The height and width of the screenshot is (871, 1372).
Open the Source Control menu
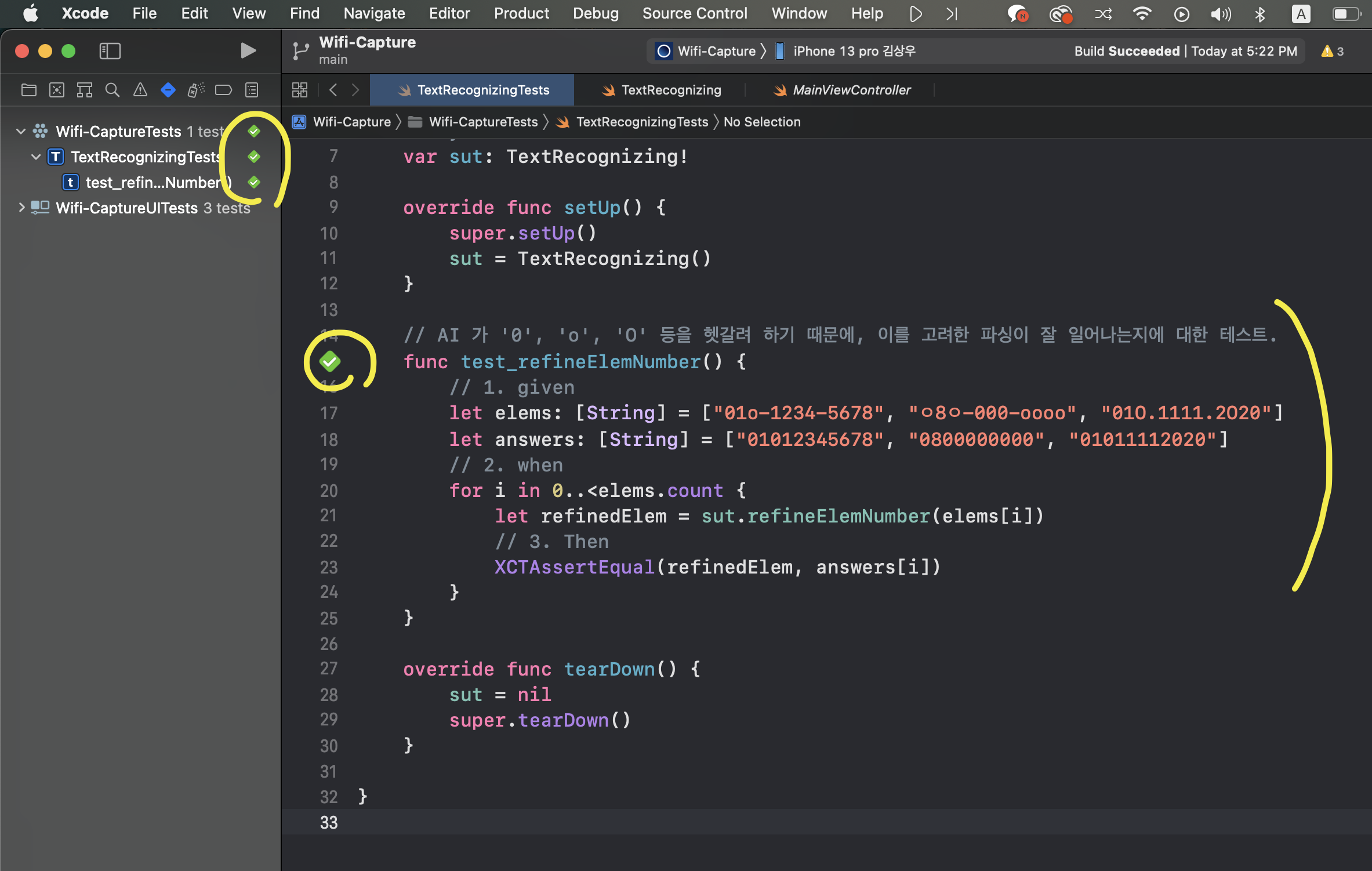click(695, 13)
